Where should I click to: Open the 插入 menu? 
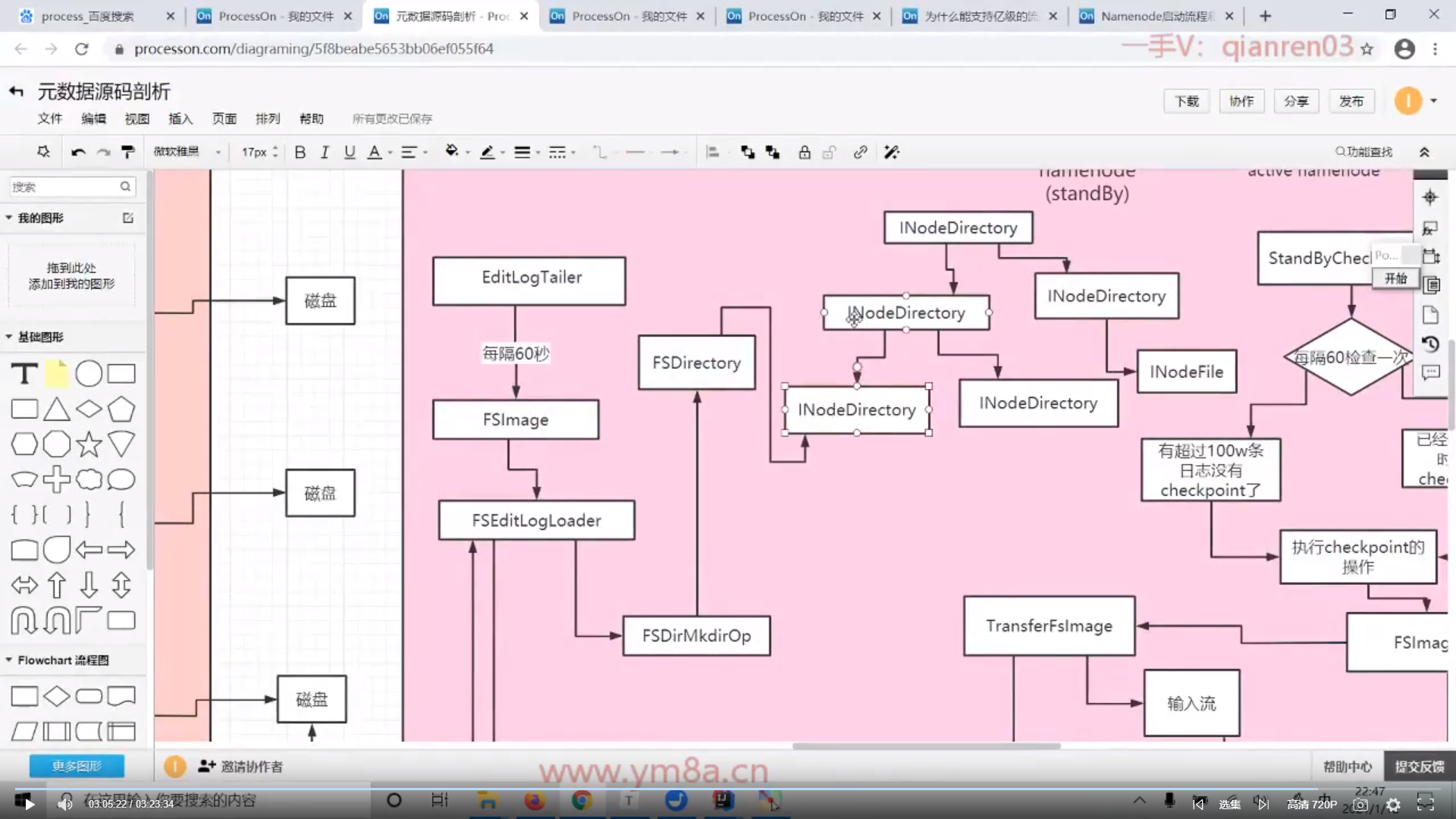(x=180, y=119)
